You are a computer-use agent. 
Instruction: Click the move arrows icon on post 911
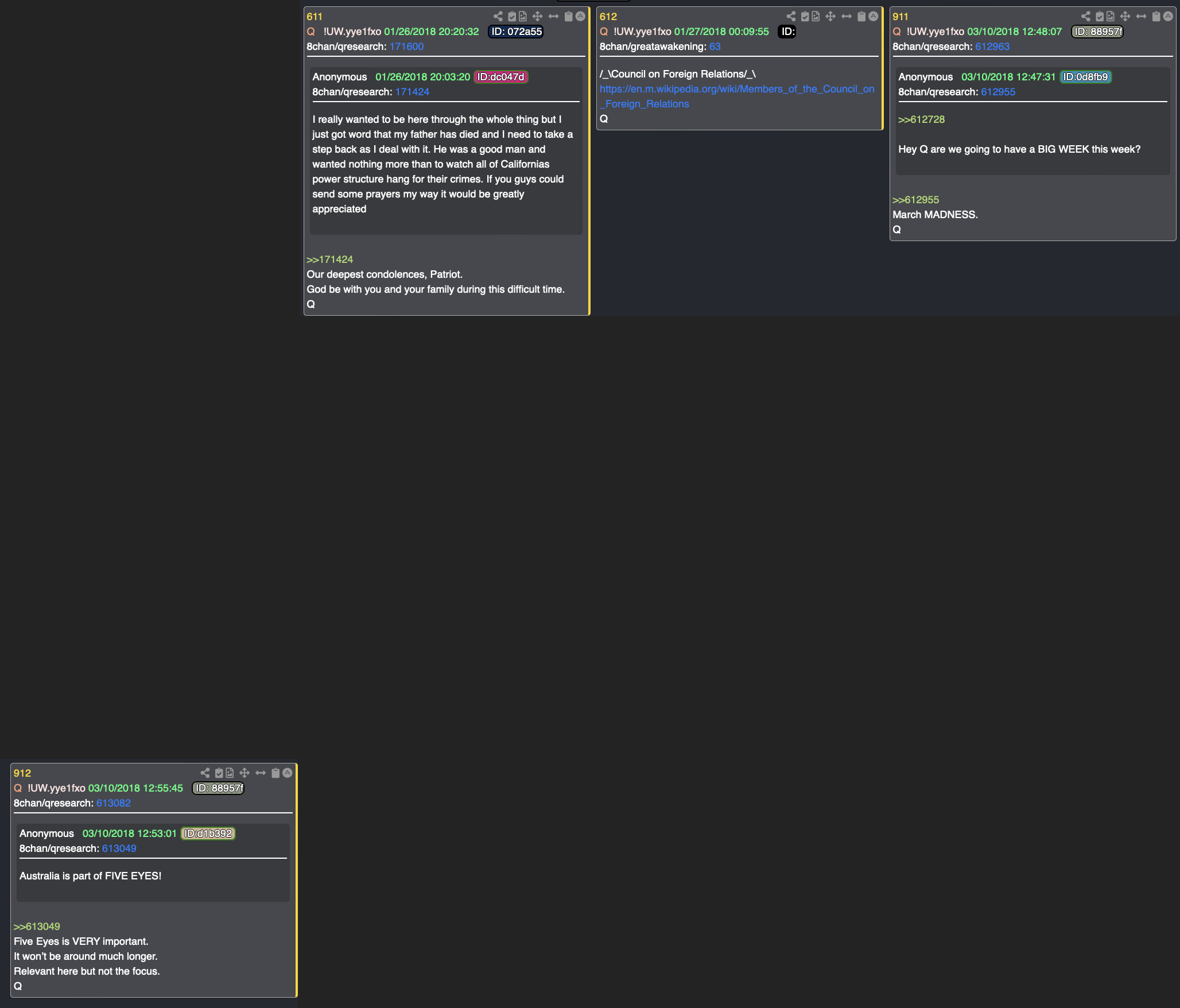point(1125,16)
